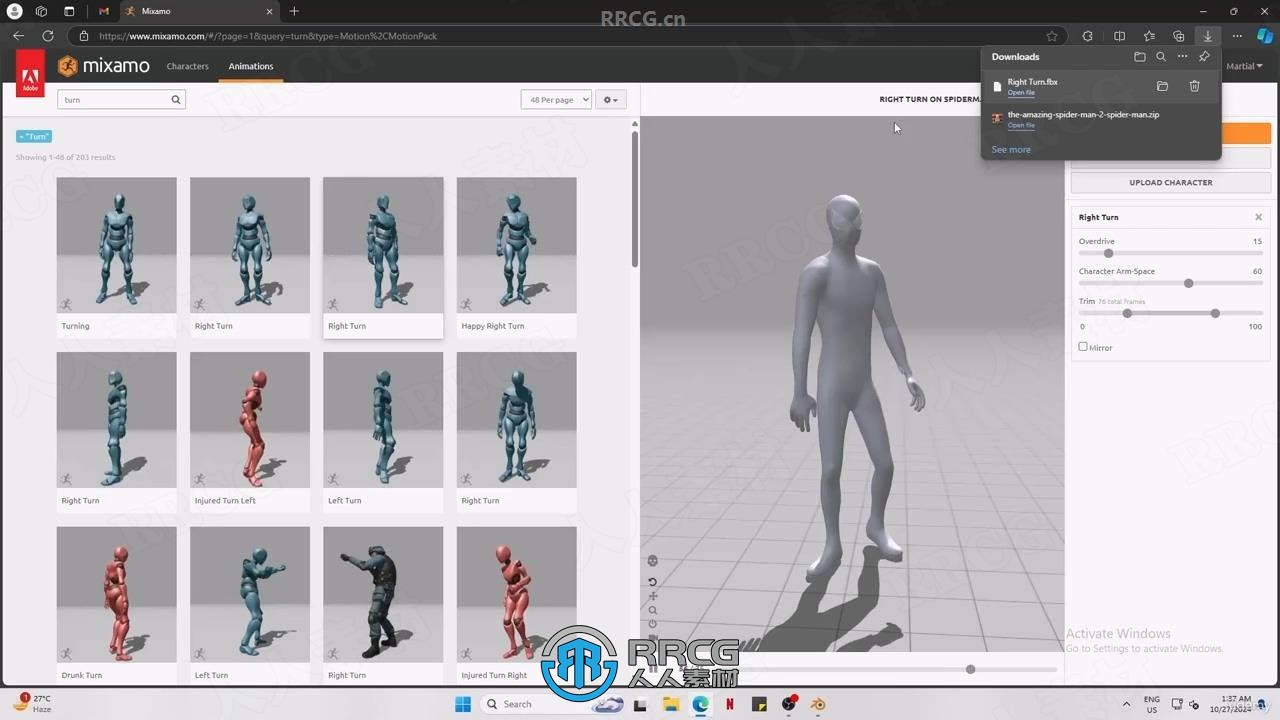1280x720 pixels.
Task: Delete the Right Turn.fbx download
Action: pos(1194,87)
